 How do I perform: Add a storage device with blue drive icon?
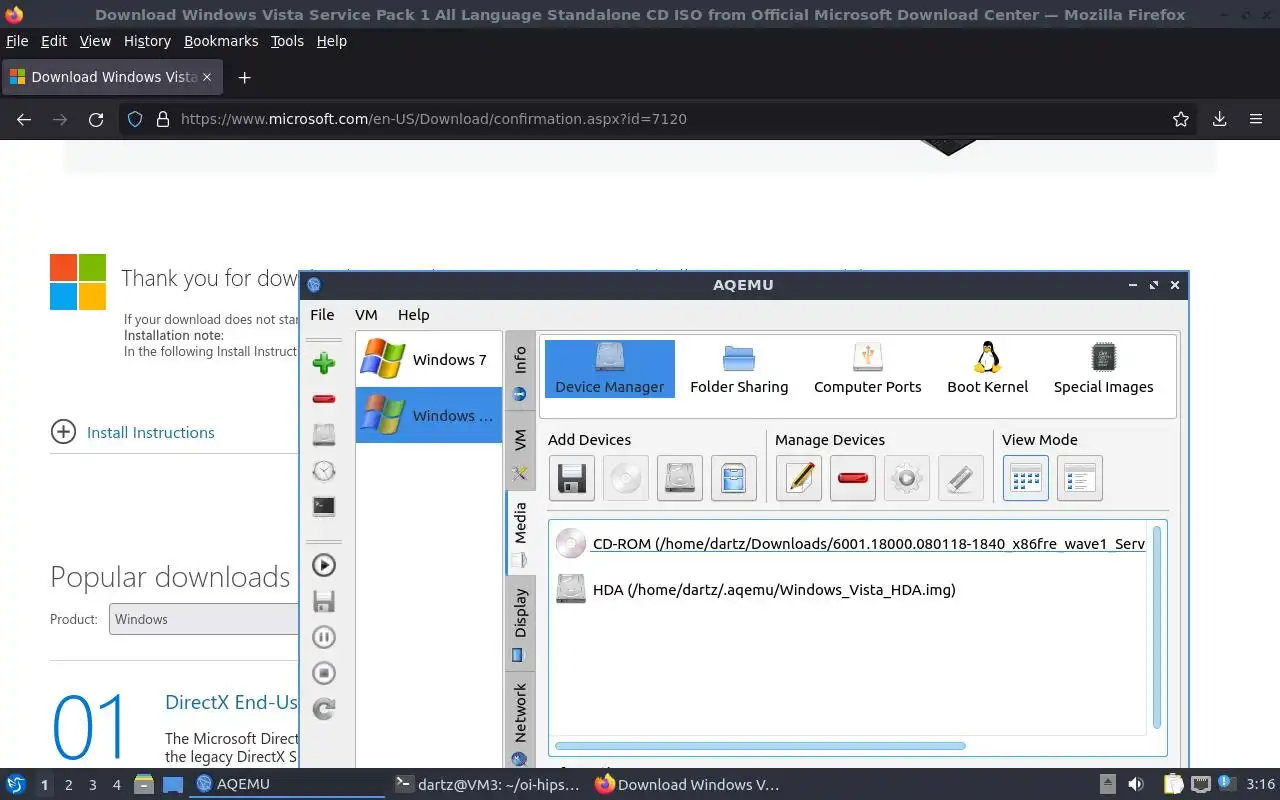point(734,478)
